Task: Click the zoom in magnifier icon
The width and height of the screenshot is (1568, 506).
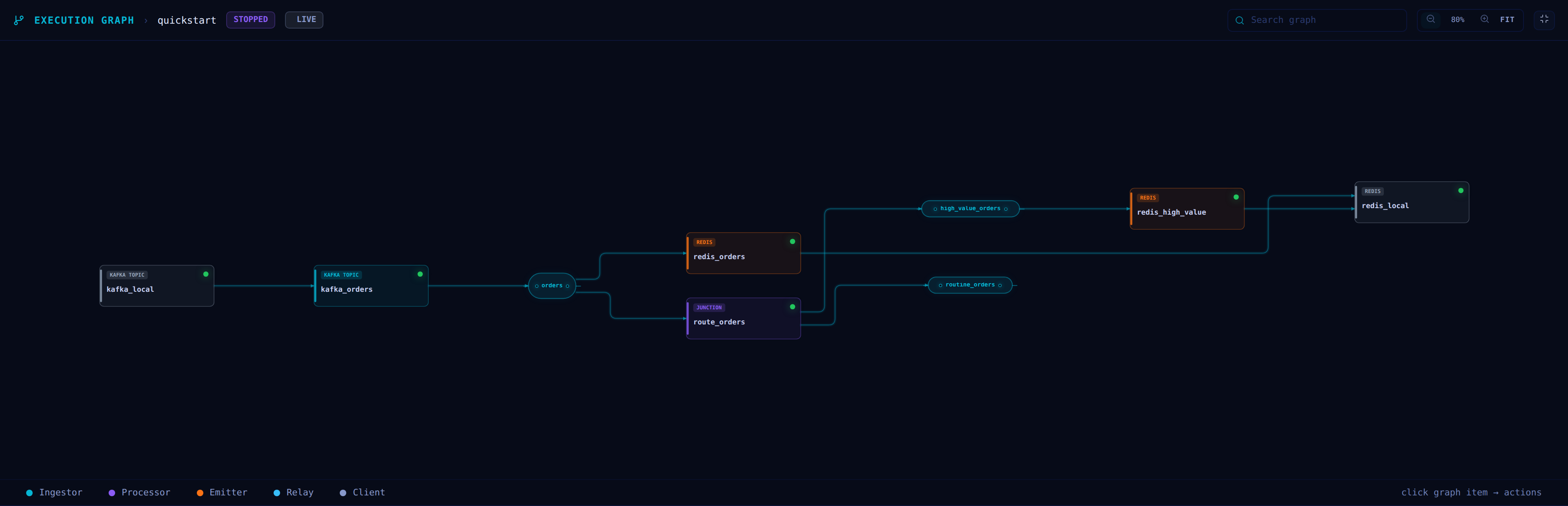Action: point(1485,20)
